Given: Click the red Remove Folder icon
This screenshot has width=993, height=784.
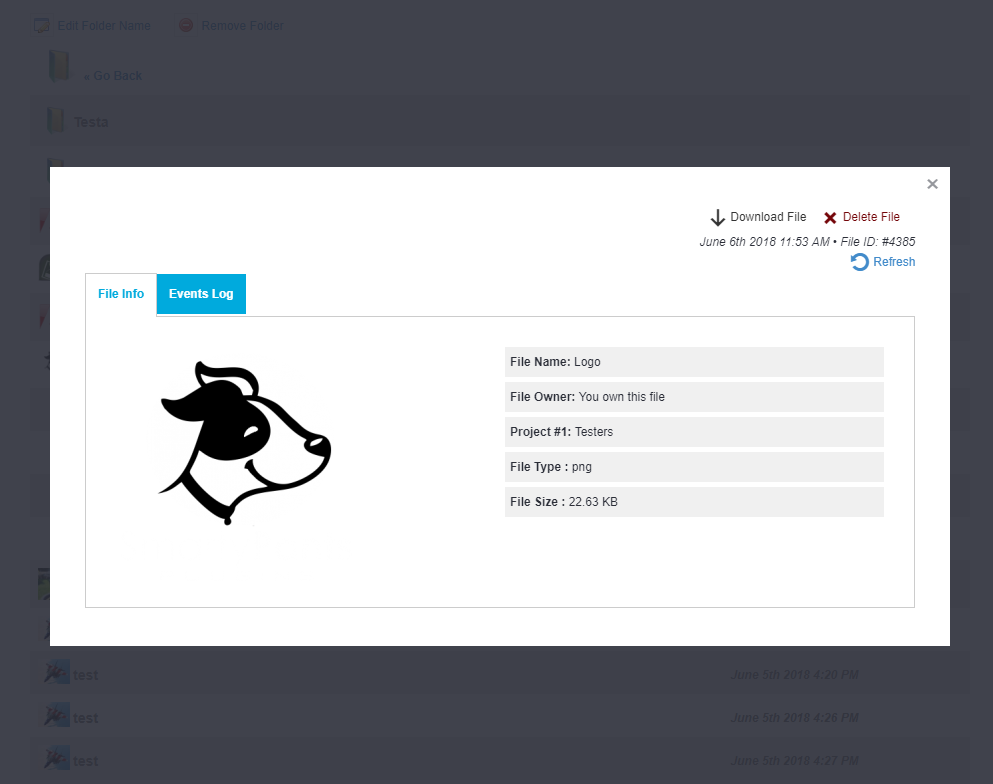Looking at the screenshot, I should (x=186, y=25).
